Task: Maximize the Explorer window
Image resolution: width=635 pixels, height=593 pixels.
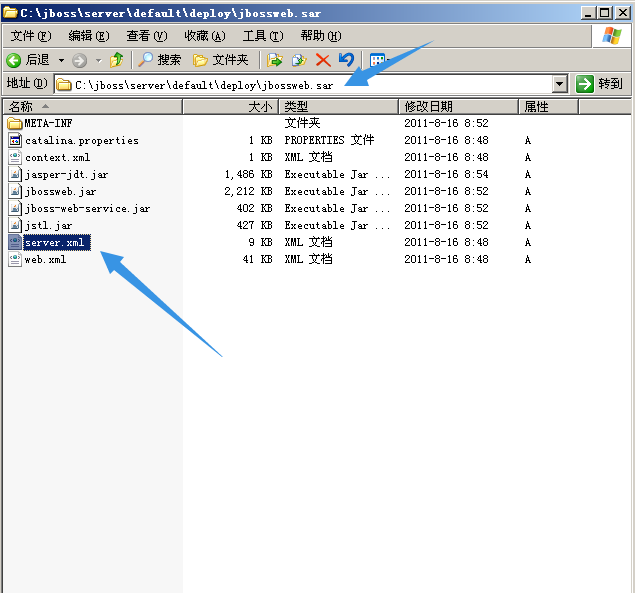Action: 605,13
